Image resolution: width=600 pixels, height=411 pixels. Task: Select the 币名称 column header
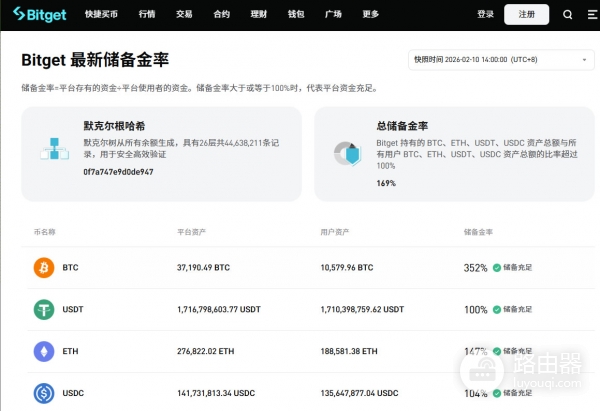pyautogui.click(x=45, y=232)
